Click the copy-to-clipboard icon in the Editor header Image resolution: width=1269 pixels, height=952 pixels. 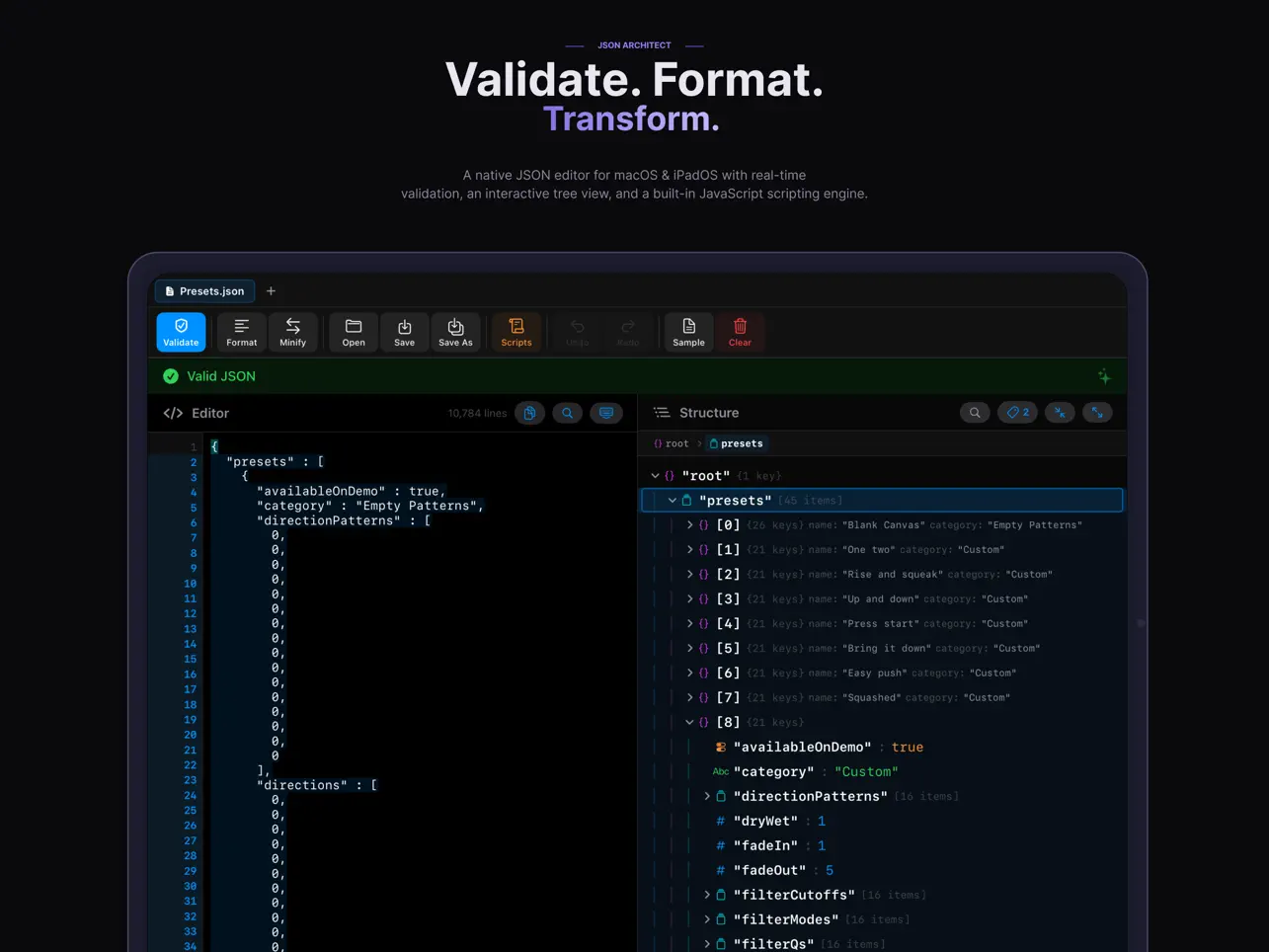529,412
